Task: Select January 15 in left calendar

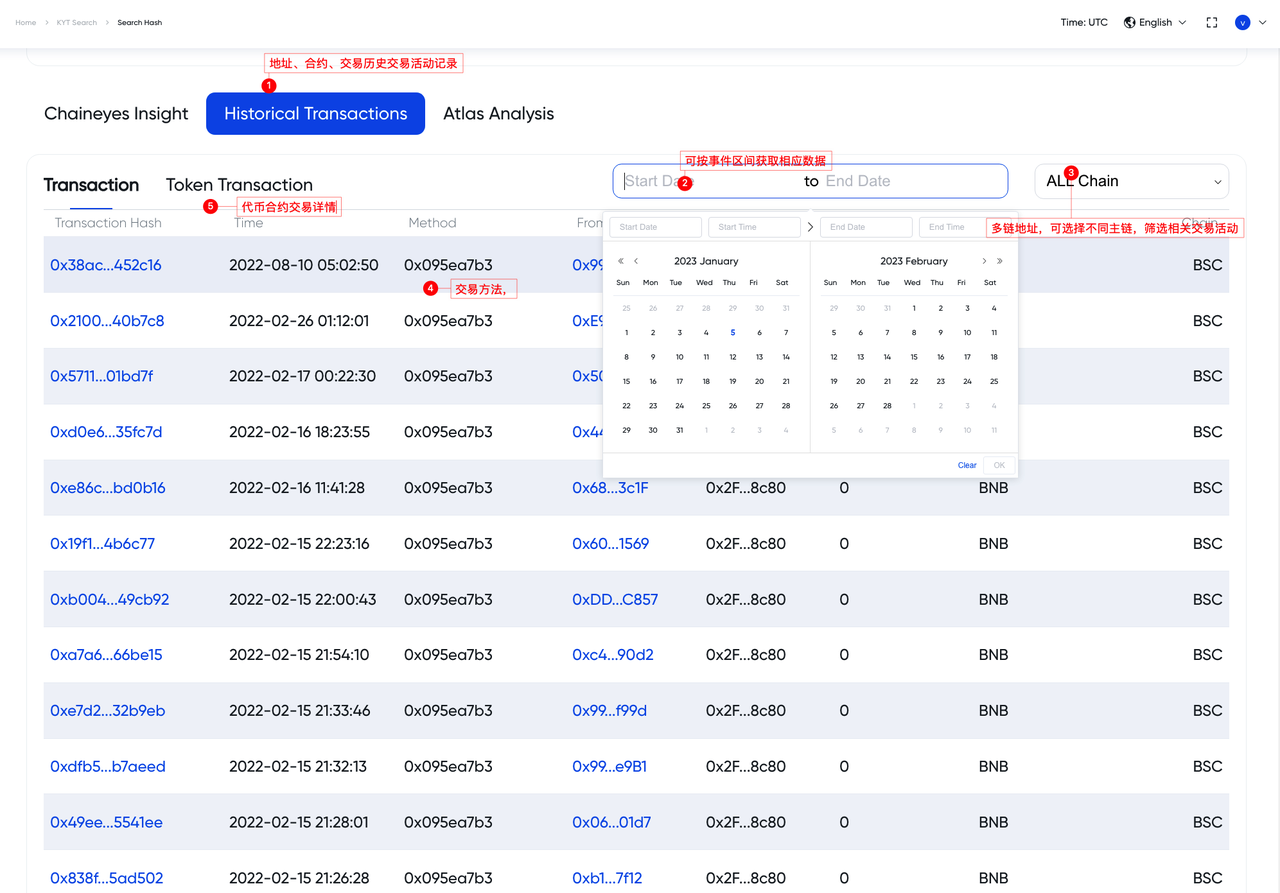Action: 627,381
